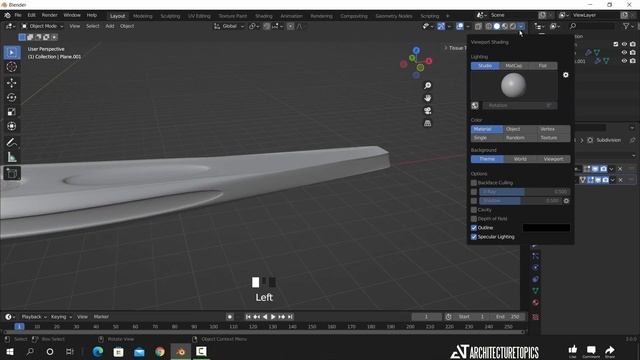This screenshot has width=640, height=360.
Task: Adjust the X-Ray alpha slider
Action: pyautogui.click(x=524, y=192)
